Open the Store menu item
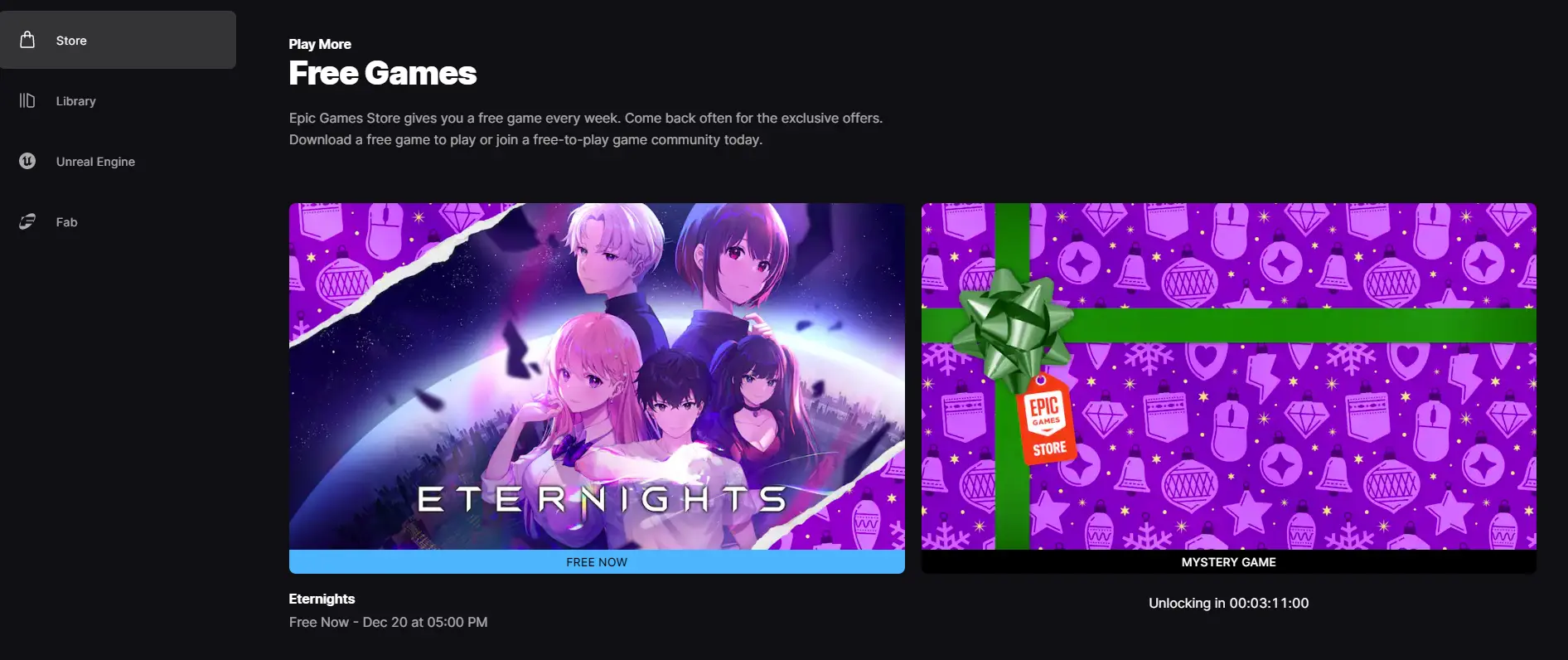This screenshot has height=660, width=1568. tap(118, 40)
